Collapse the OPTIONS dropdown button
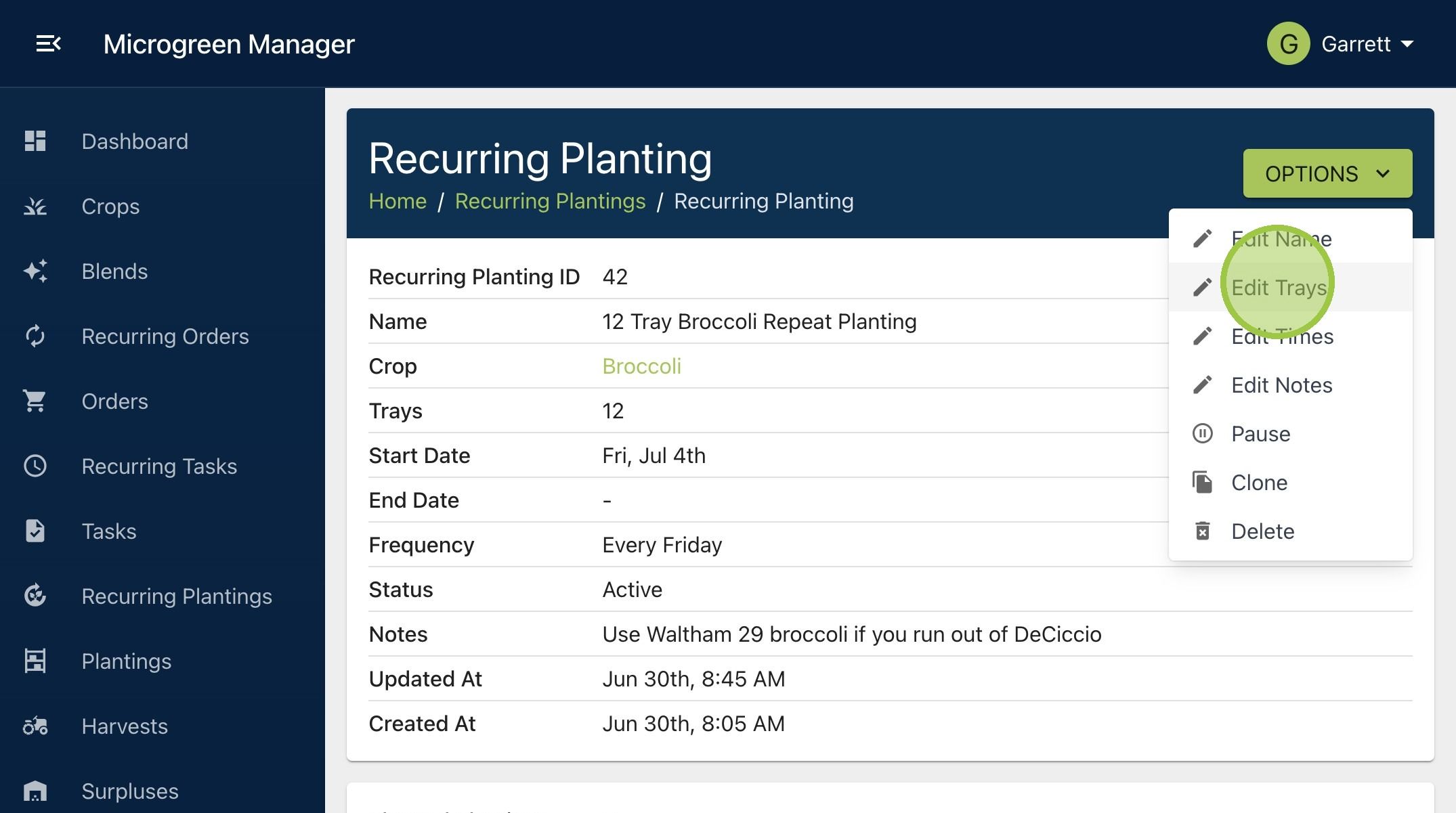The image size is (1456, 813). [1327, 173]
